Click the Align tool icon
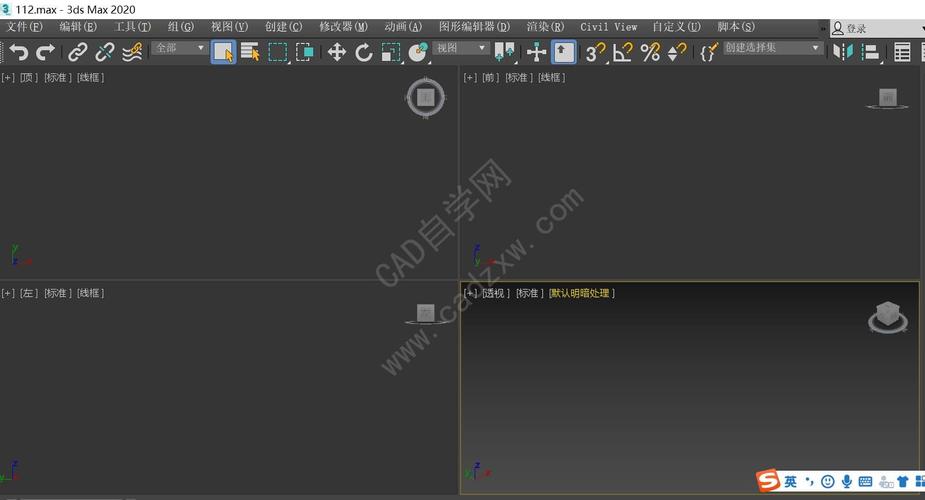Screen dimensions: 925x500 pyautogui.click(x=870, y=52)
